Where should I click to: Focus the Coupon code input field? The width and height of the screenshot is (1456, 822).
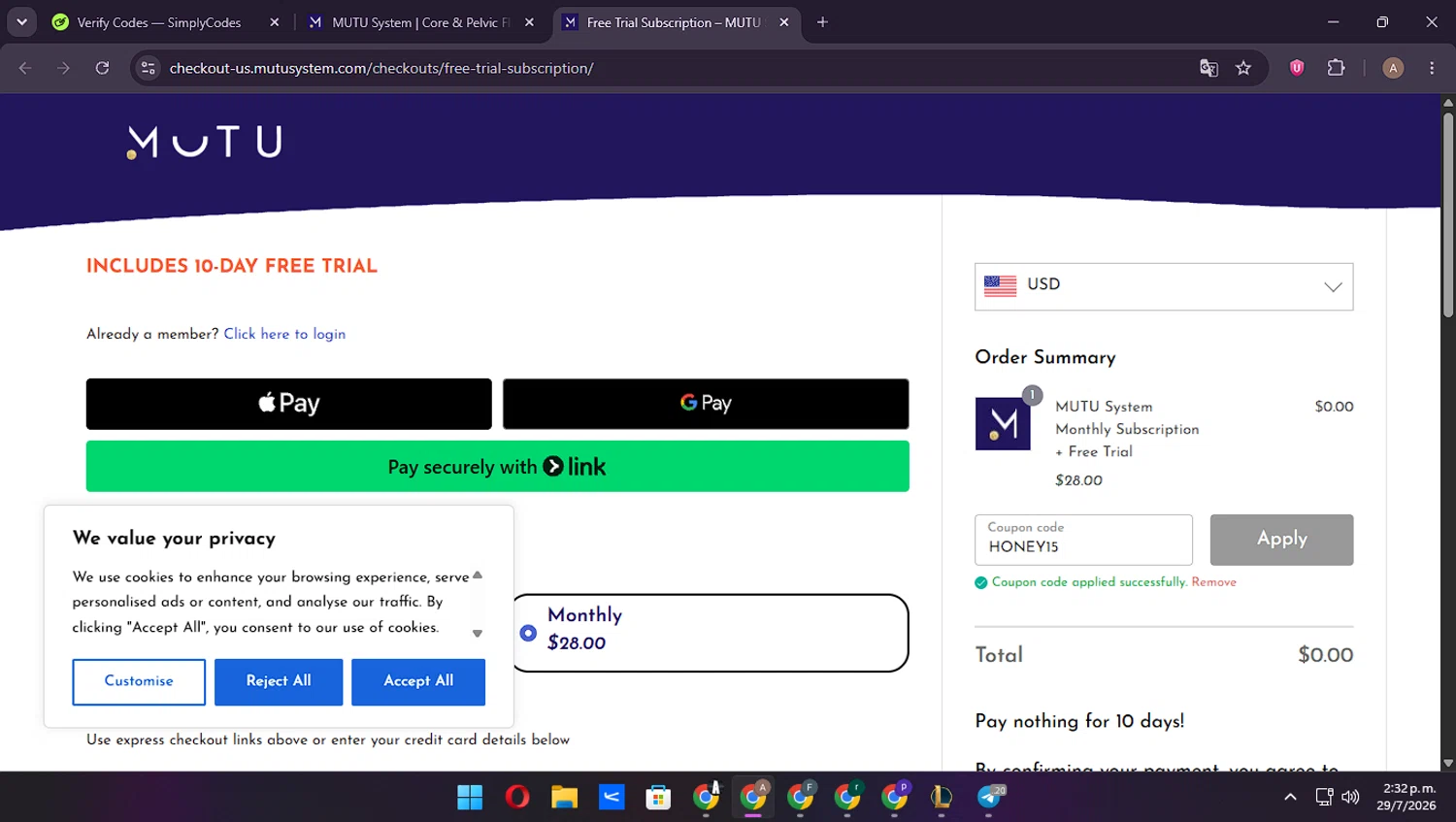click(1083, 540)
